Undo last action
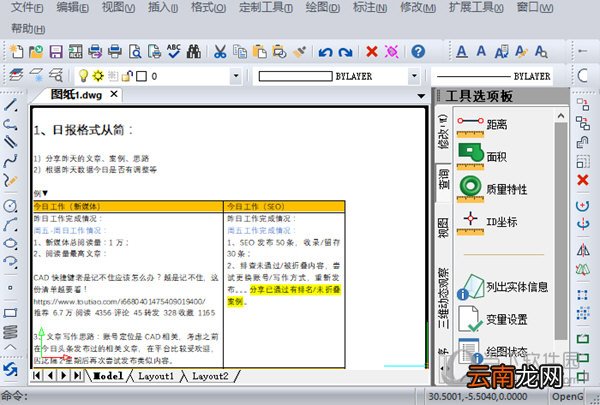This screenshot has height=405, width=600. [325, 52]
